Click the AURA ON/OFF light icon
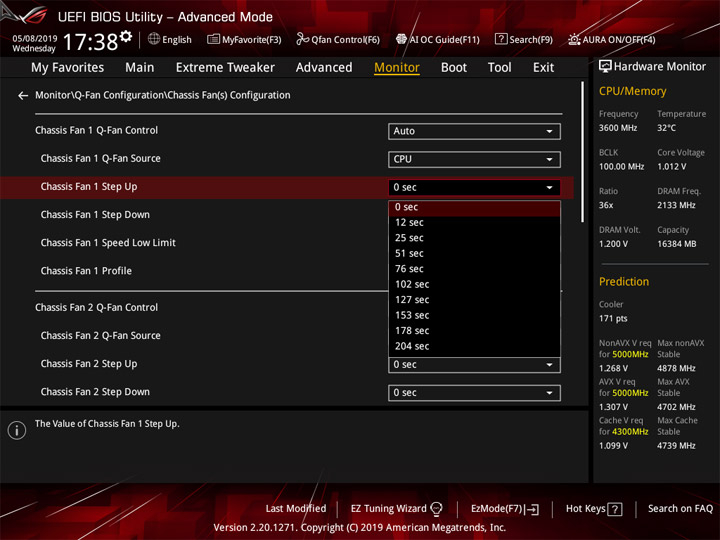Viewport: 720px width, 540px height. coord(574,39)
